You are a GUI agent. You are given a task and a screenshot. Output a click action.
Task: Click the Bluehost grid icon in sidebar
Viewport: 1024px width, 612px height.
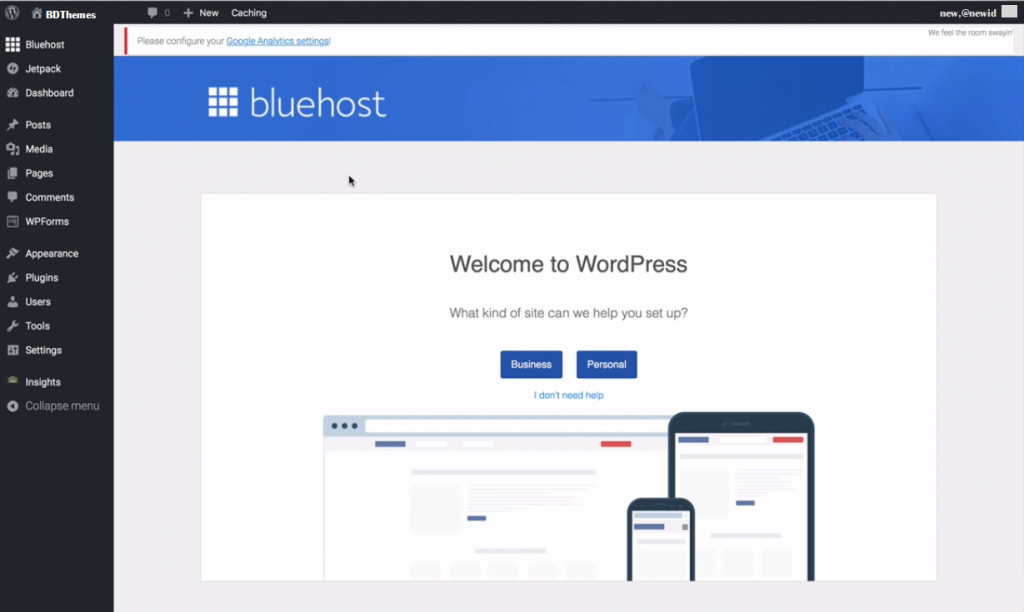[13, 45]
